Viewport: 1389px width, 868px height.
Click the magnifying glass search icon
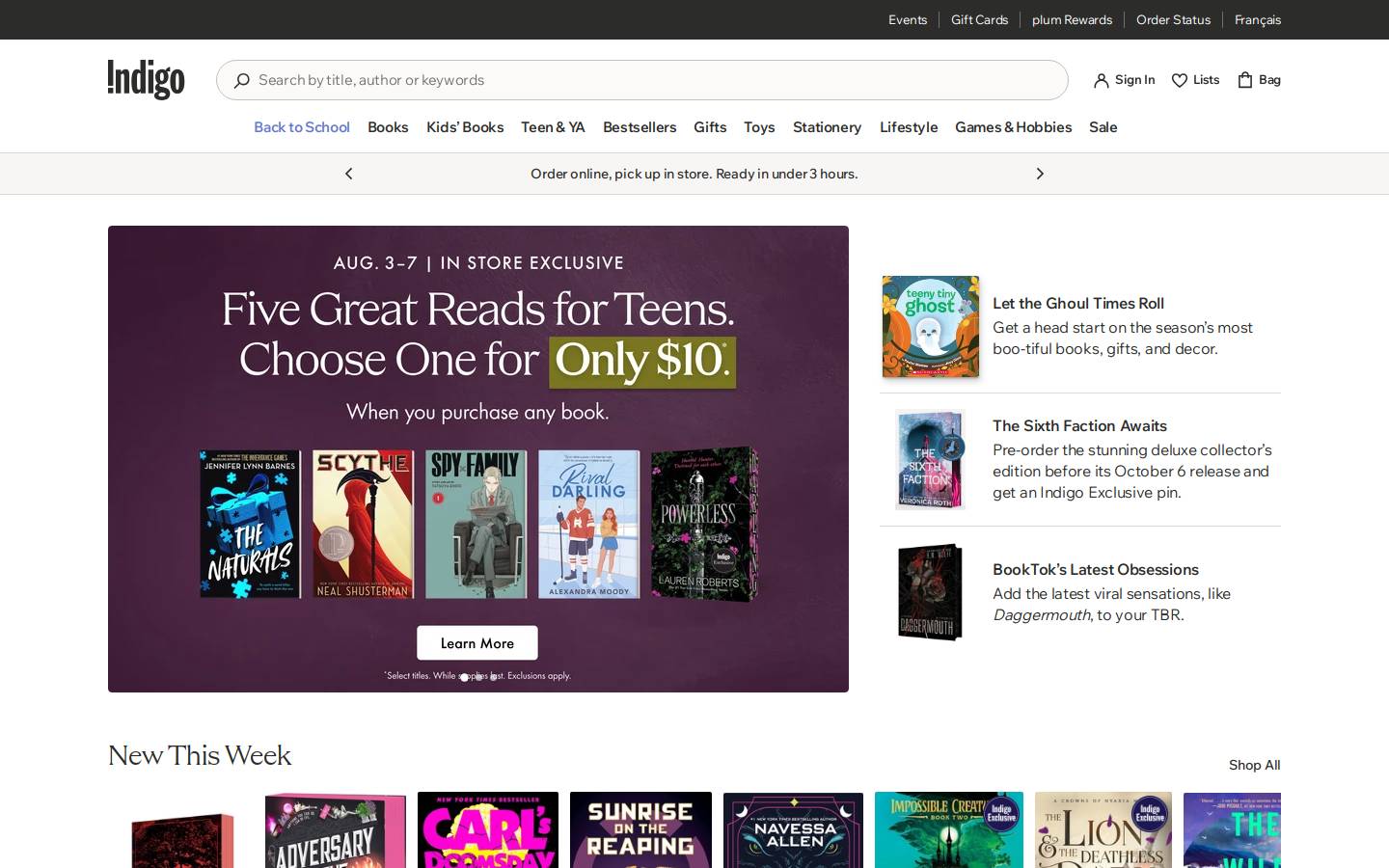(241, 80)
